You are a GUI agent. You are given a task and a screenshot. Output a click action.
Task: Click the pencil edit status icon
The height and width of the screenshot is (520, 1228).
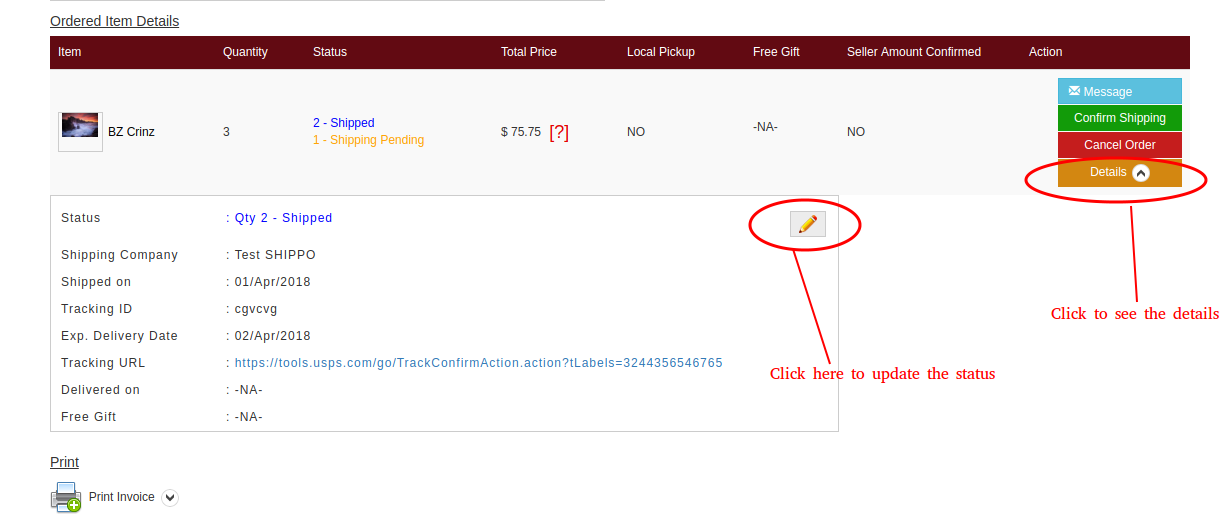coord(808,224)
